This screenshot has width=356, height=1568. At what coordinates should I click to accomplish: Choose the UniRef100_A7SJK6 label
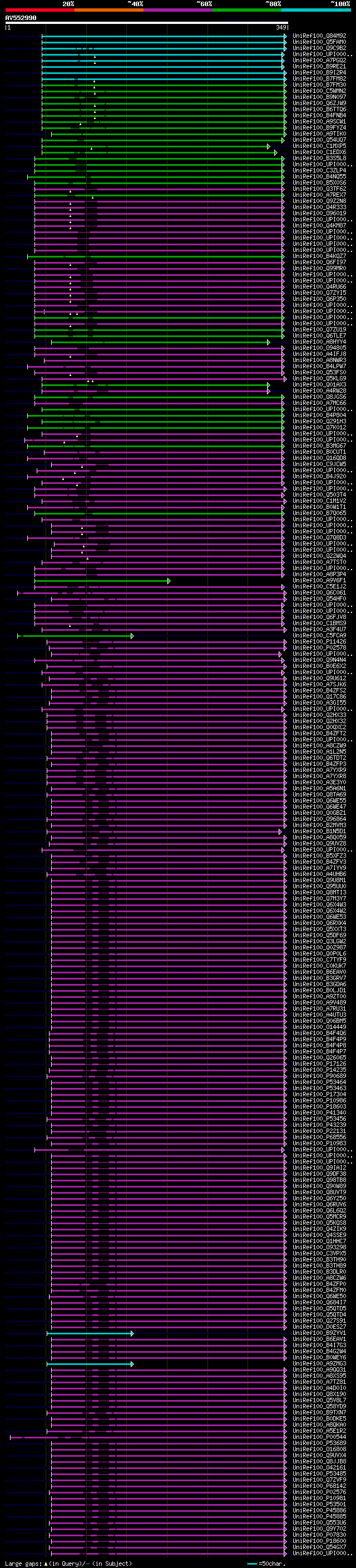coord(319,685)
